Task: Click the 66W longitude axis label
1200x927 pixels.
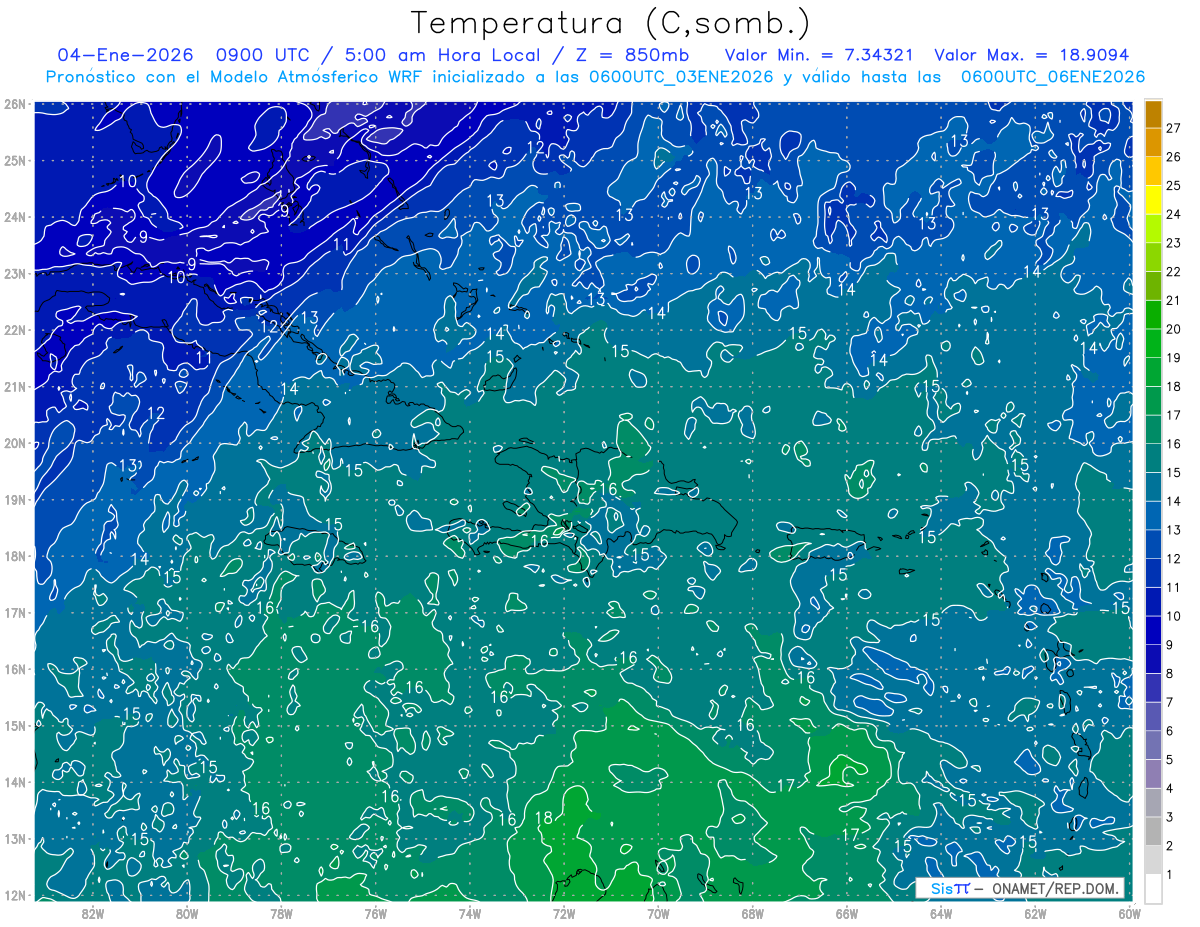Action: point(846,913)
